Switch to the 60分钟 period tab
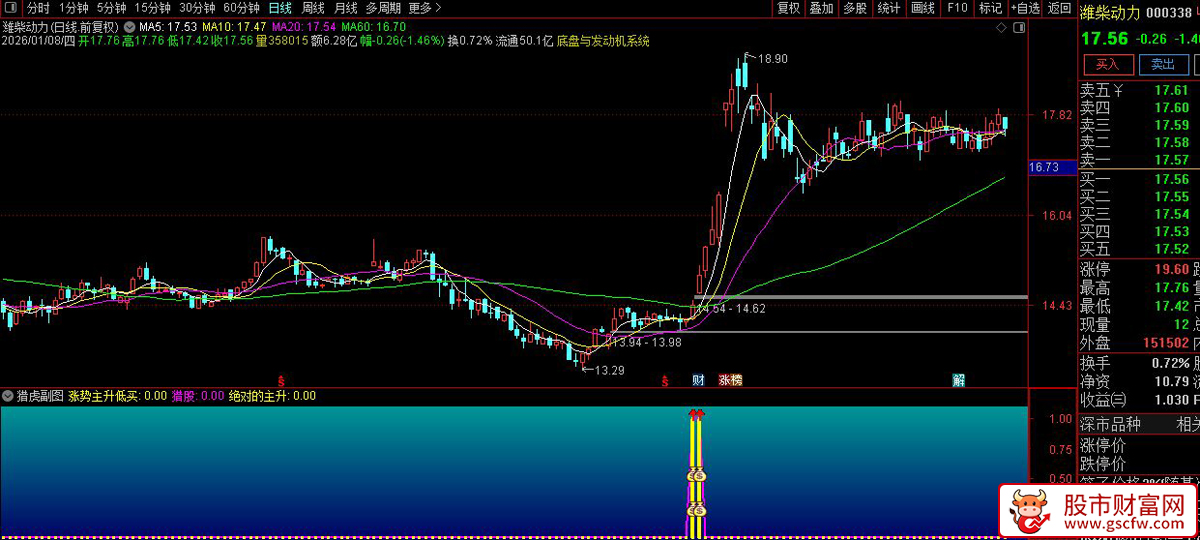This screenshot has height=540, width=1200. [x=241, y=8]
